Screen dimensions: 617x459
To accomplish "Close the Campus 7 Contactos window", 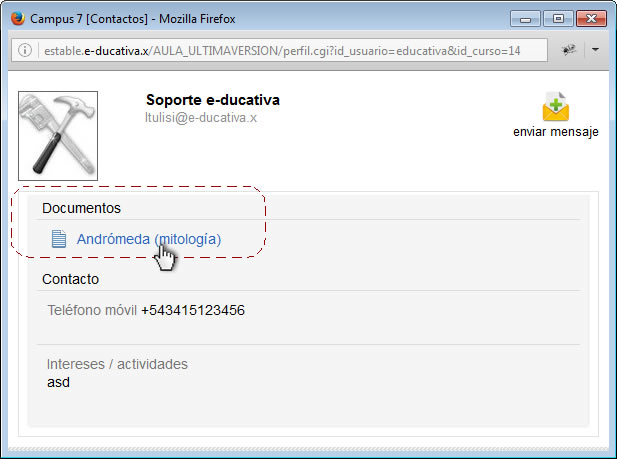I will [x=591, y=19].
